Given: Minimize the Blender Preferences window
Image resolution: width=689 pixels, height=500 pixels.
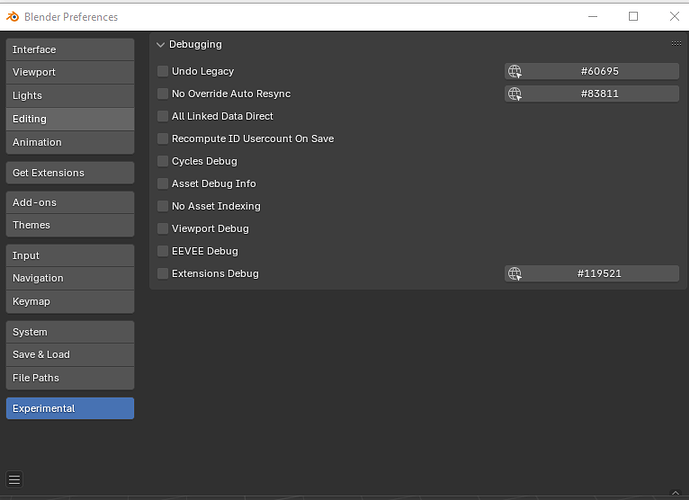Looking at the screenshot, I should coord(593,17).
